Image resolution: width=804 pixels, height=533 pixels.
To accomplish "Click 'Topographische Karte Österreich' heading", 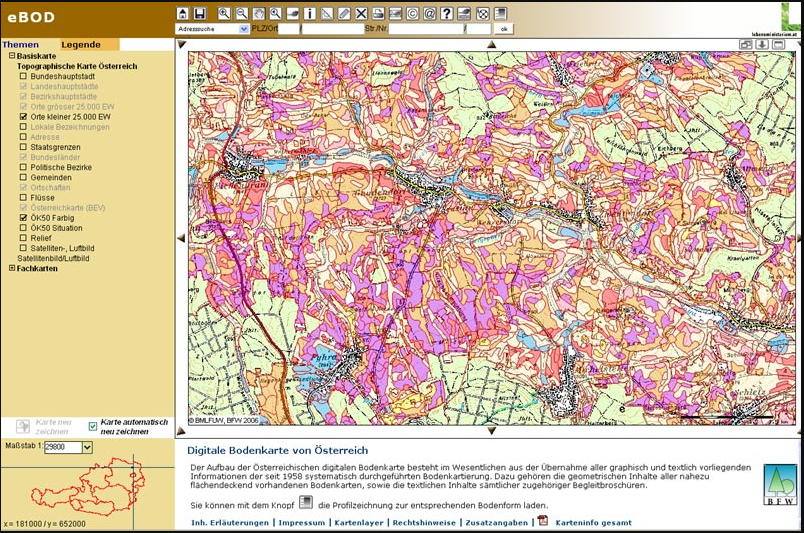I will click(77, 66).
